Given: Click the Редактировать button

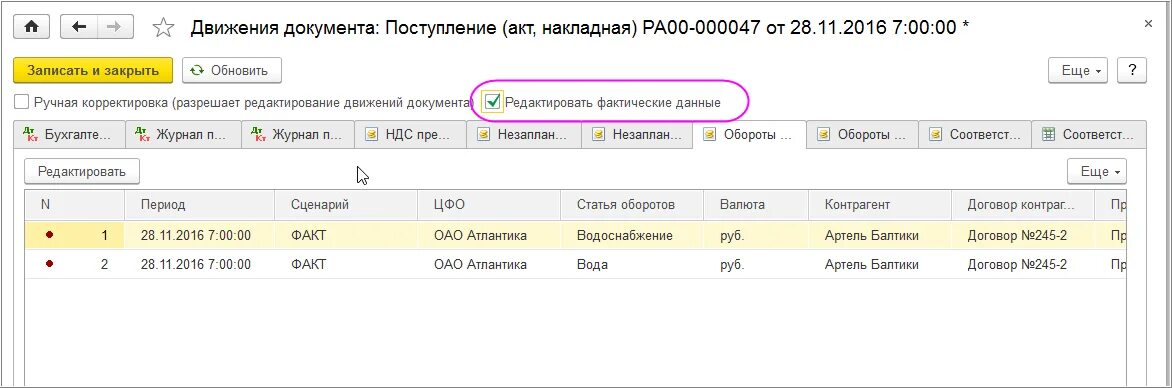Looking at the screenshot, I should coord(82,171).
